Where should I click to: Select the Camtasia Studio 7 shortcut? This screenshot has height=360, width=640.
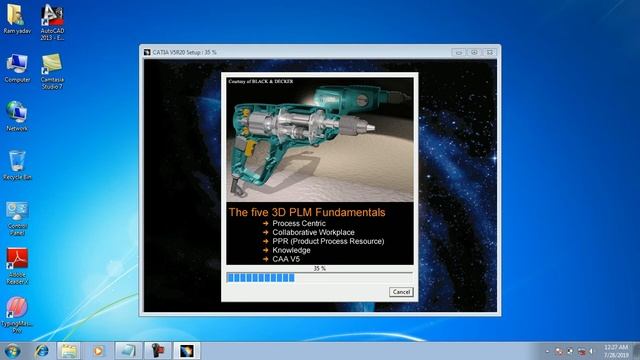[52, 71]
